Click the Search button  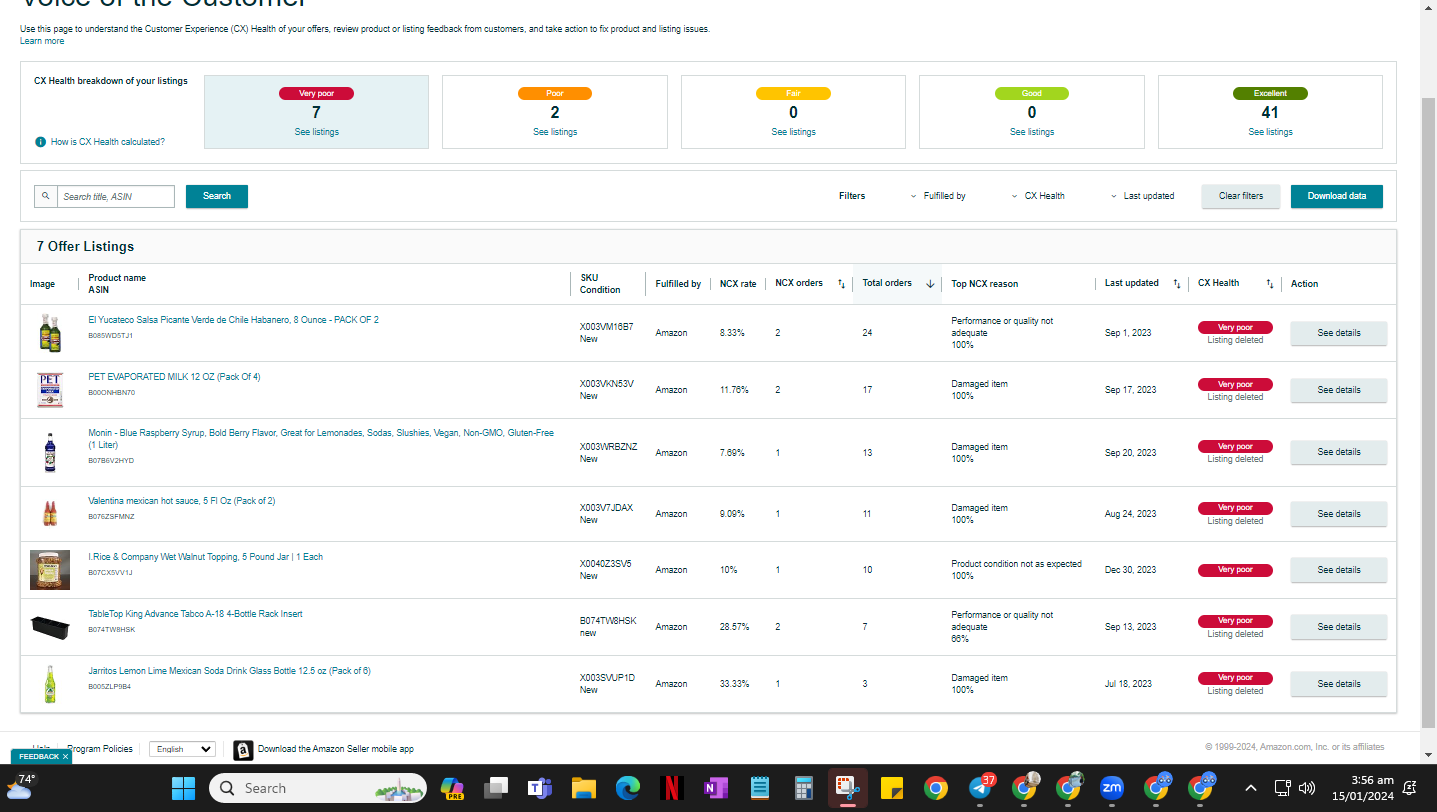tap(217, 196)
